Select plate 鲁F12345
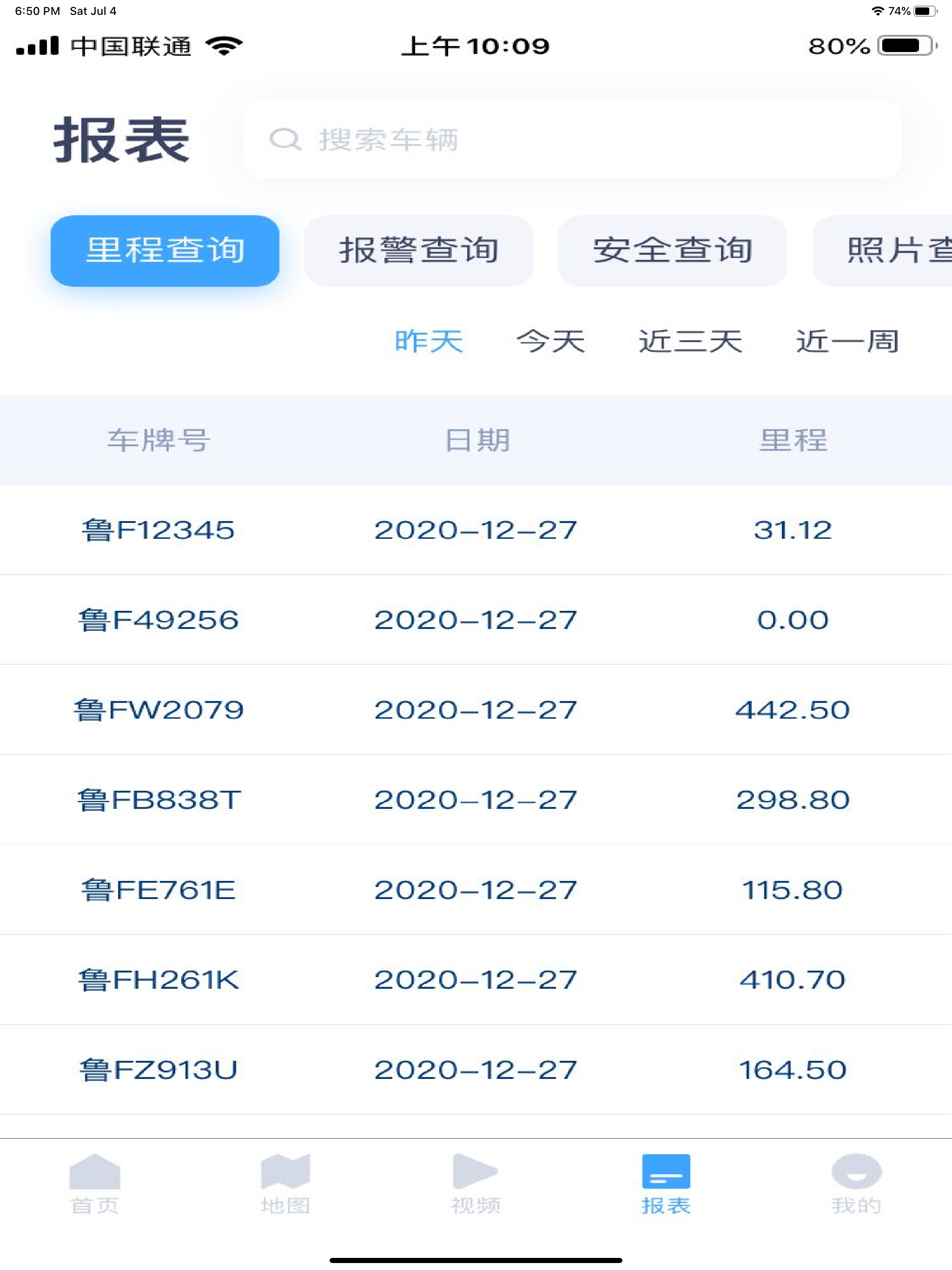This screenshot has height=1270, width=952. click(159, 530)
